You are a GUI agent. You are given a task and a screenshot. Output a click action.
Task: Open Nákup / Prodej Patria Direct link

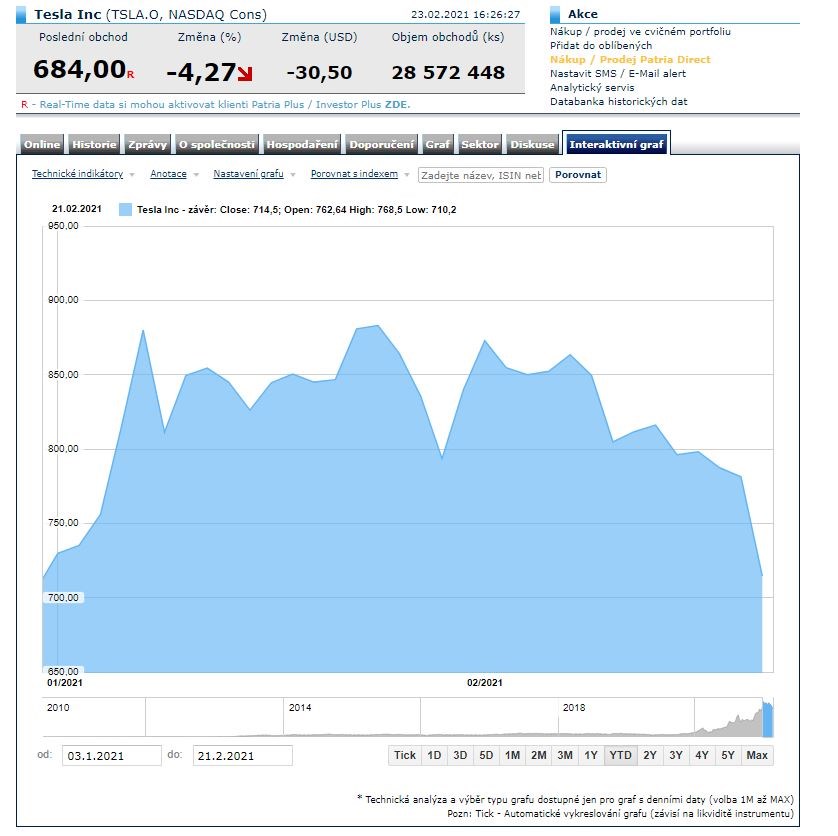630,60
